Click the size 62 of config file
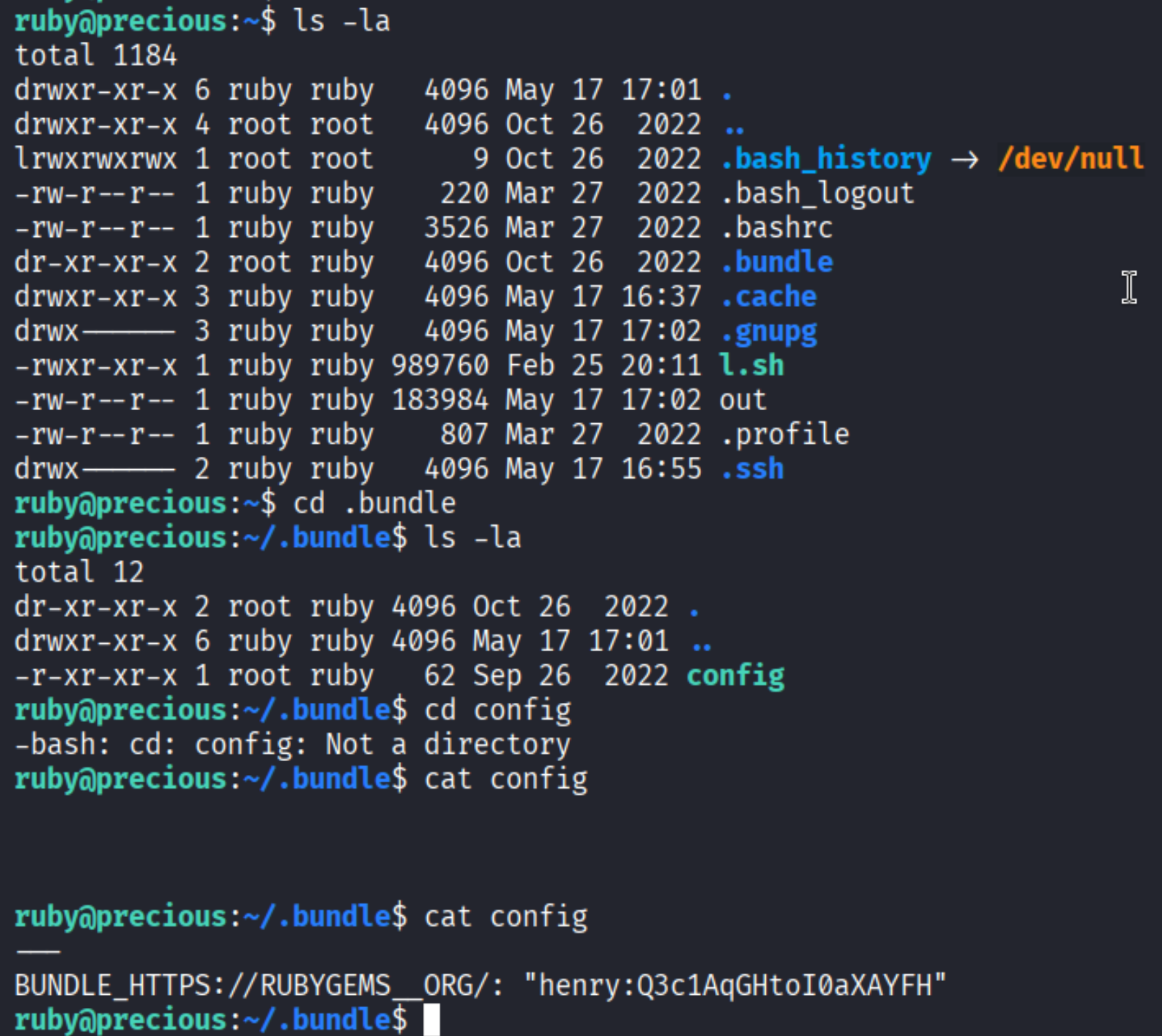 [x=440, y=675]
